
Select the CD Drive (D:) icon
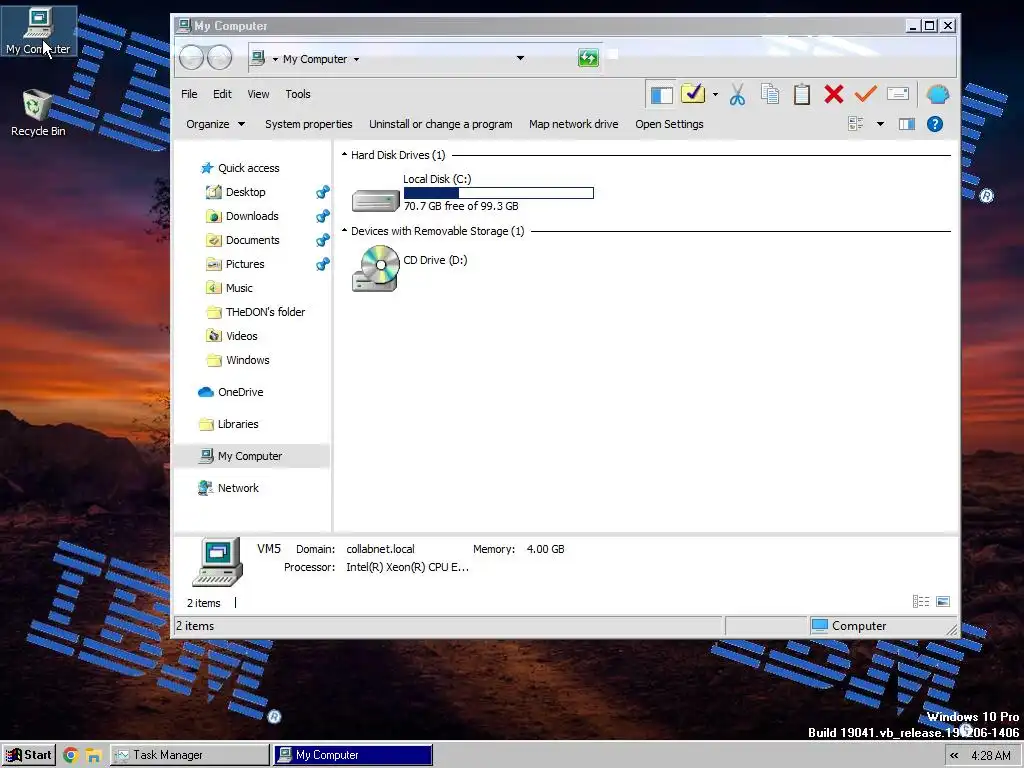(x=376, y=268)
